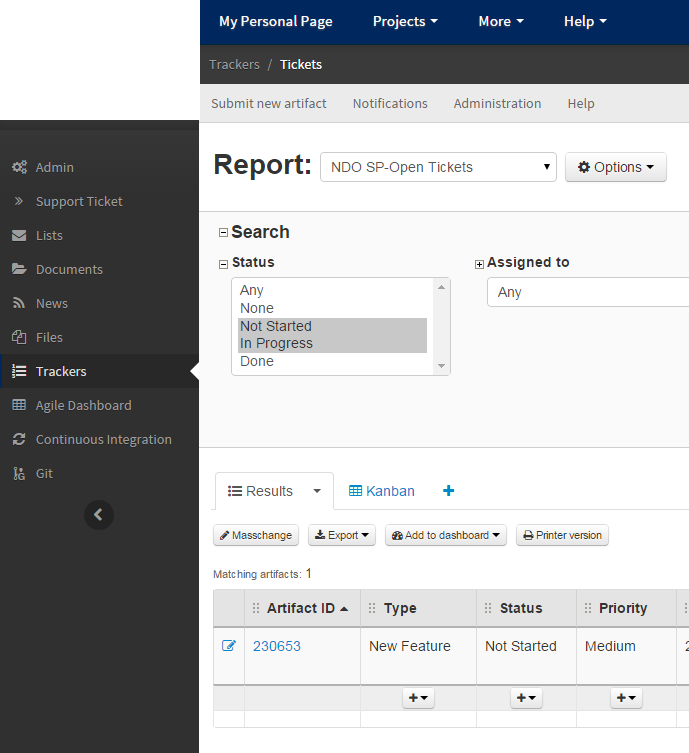Click the grip icon beside Status column header
Screen dimensions: 689x753
(488, 608)
